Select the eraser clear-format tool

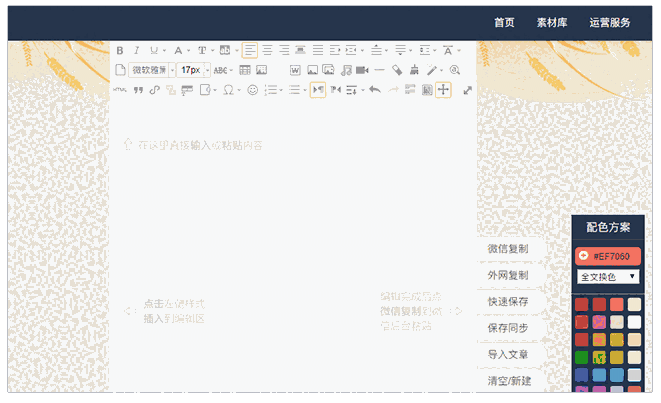click(397, 70)
